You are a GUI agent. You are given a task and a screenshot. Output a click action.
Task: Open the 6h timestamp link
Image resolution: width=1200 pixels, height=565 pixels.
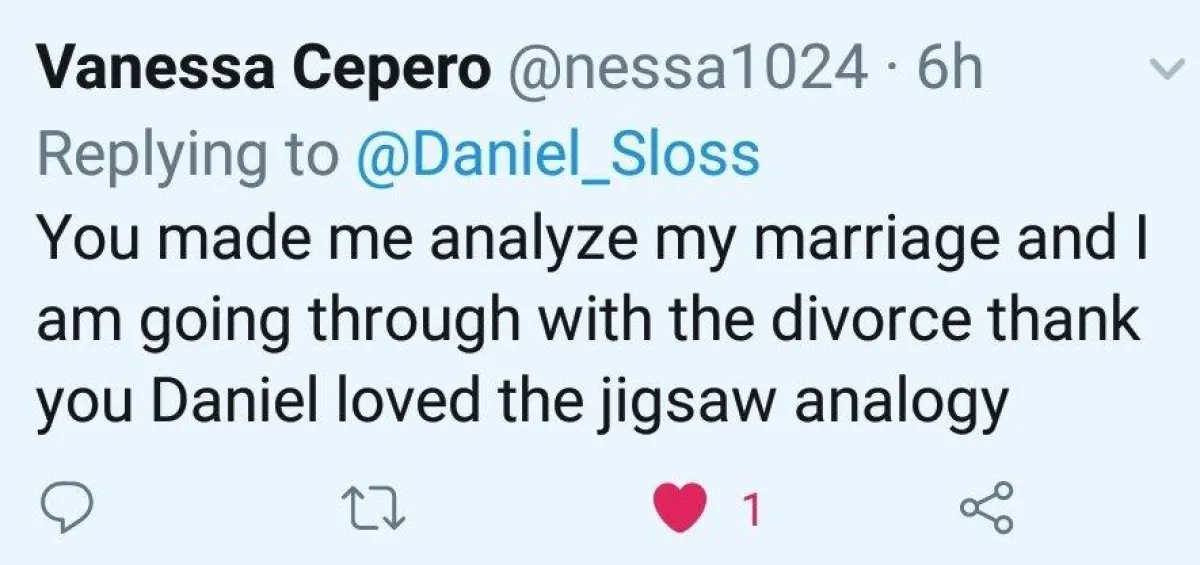pos(950,70)
